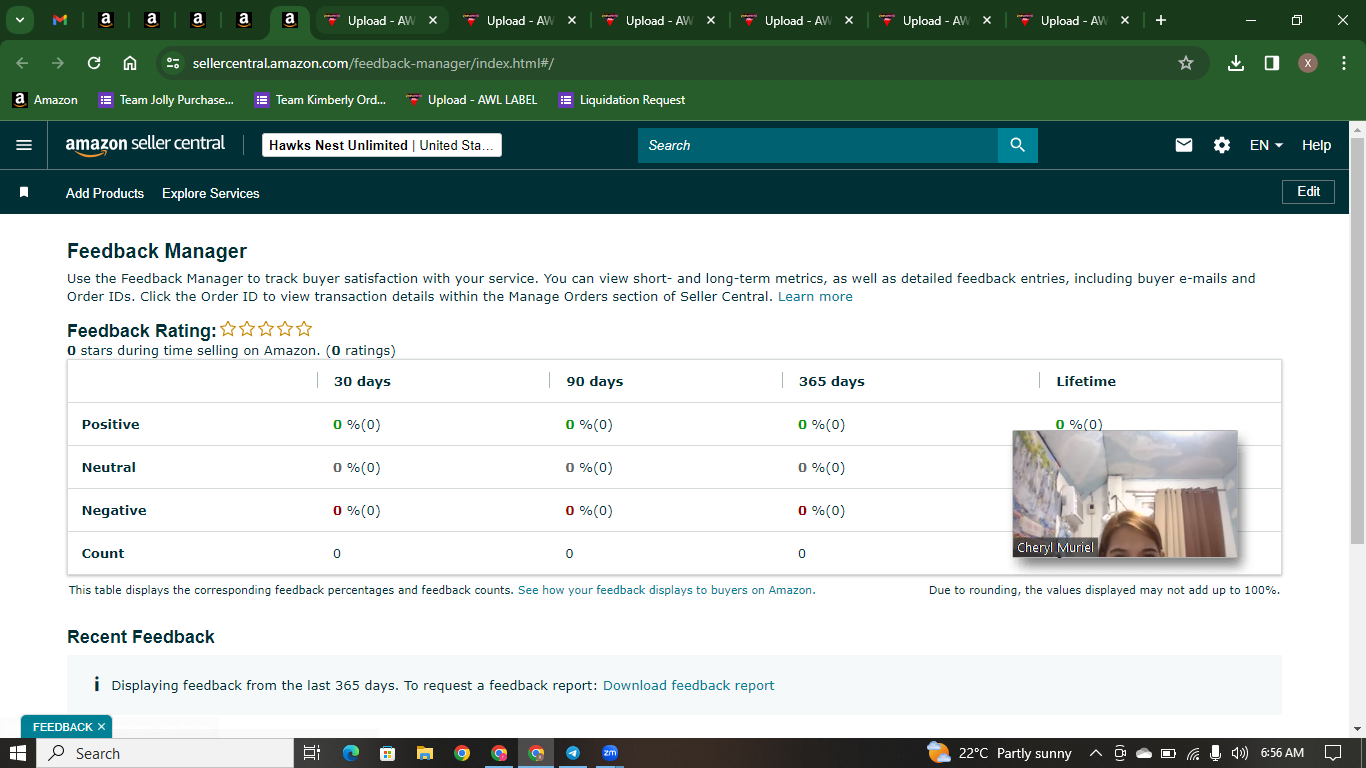1366x768 pixels.
Task: Click the 'Count' row label
Action: (x=103, y=553)
